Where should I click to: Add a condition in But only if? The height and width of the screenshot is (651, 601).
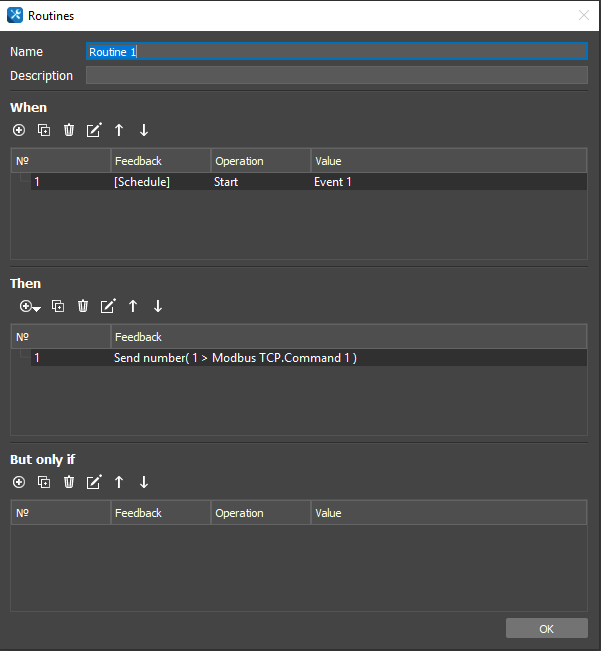(19, 482)
